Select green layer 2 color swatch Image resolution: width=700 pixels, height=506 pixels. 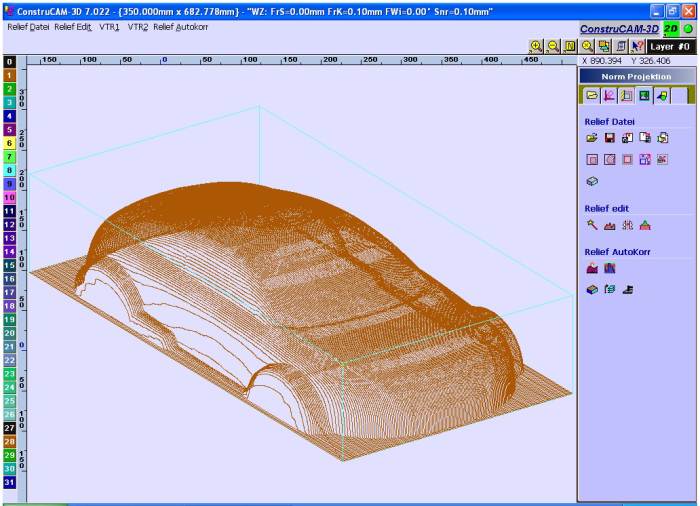[x=9, y=89]
